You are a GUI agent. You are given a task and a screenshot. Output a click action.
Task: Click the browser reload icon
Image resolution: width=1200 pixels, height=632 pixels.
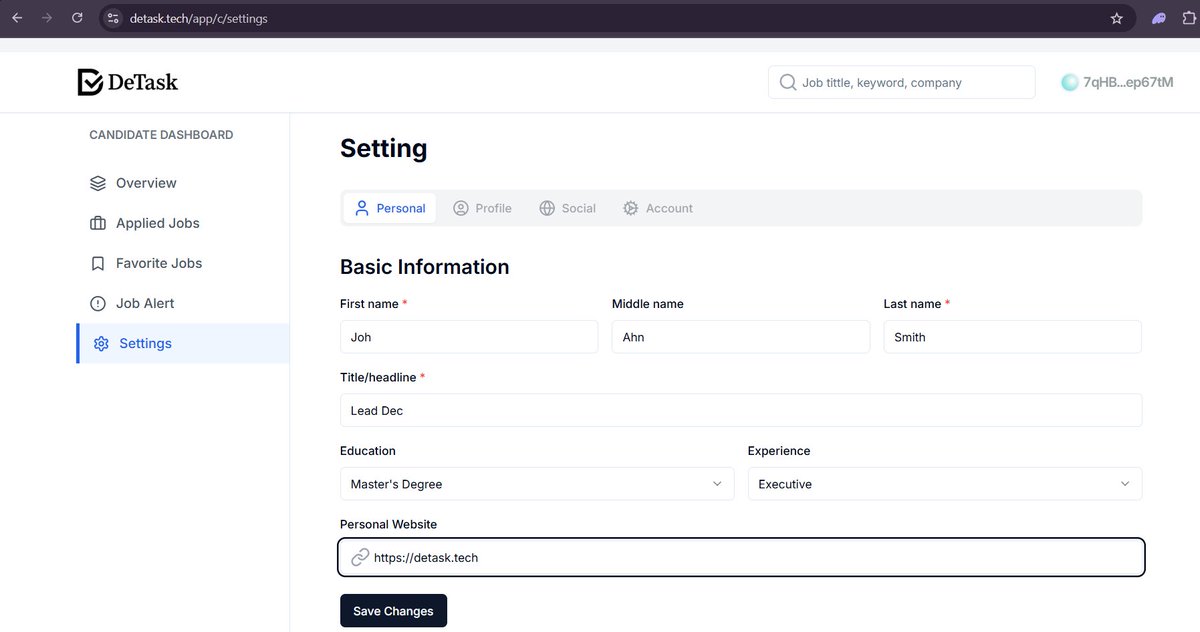click(76, 17)
